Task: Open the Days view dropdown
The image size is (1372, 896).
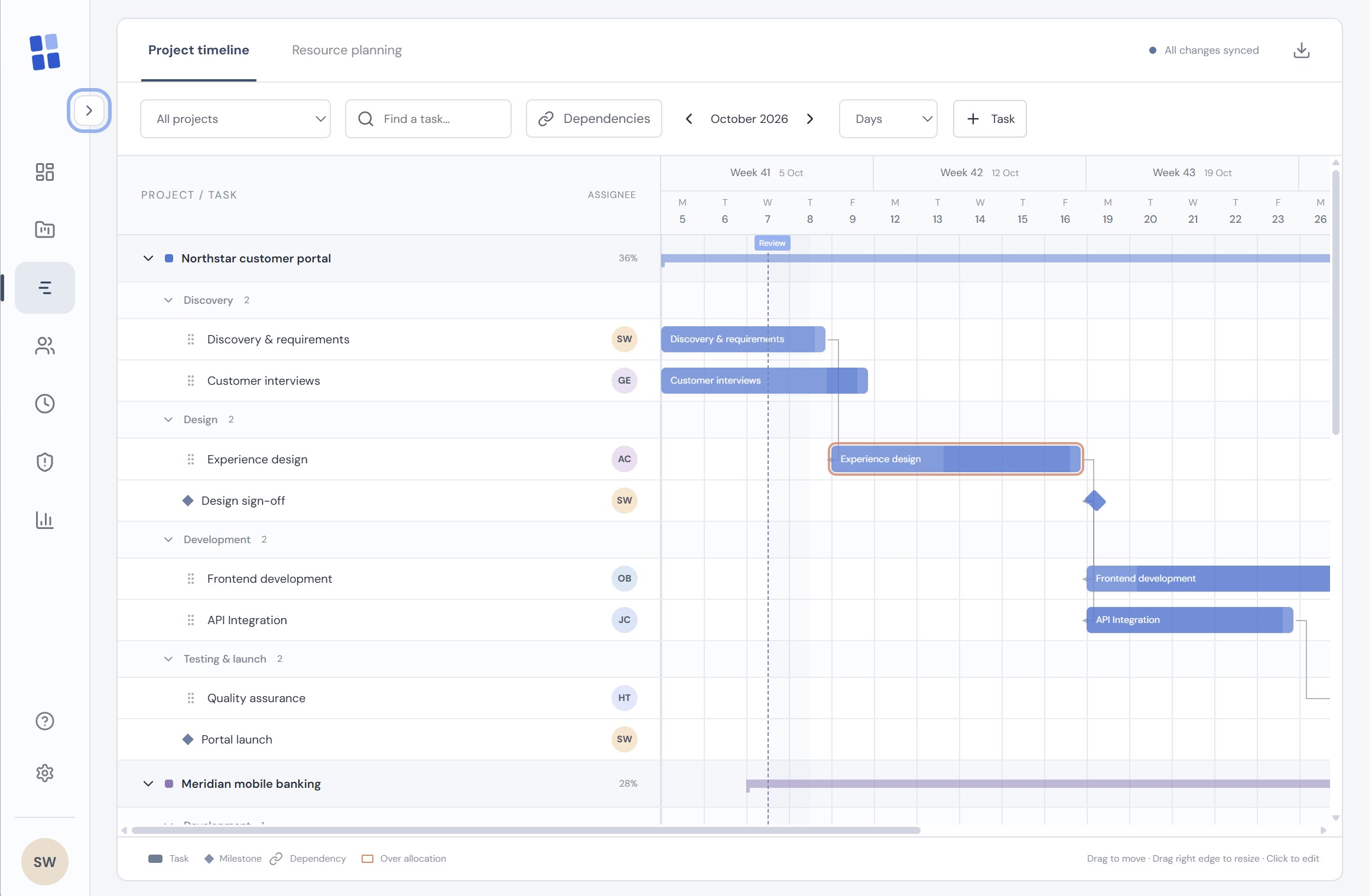Action: coord(888,119)
